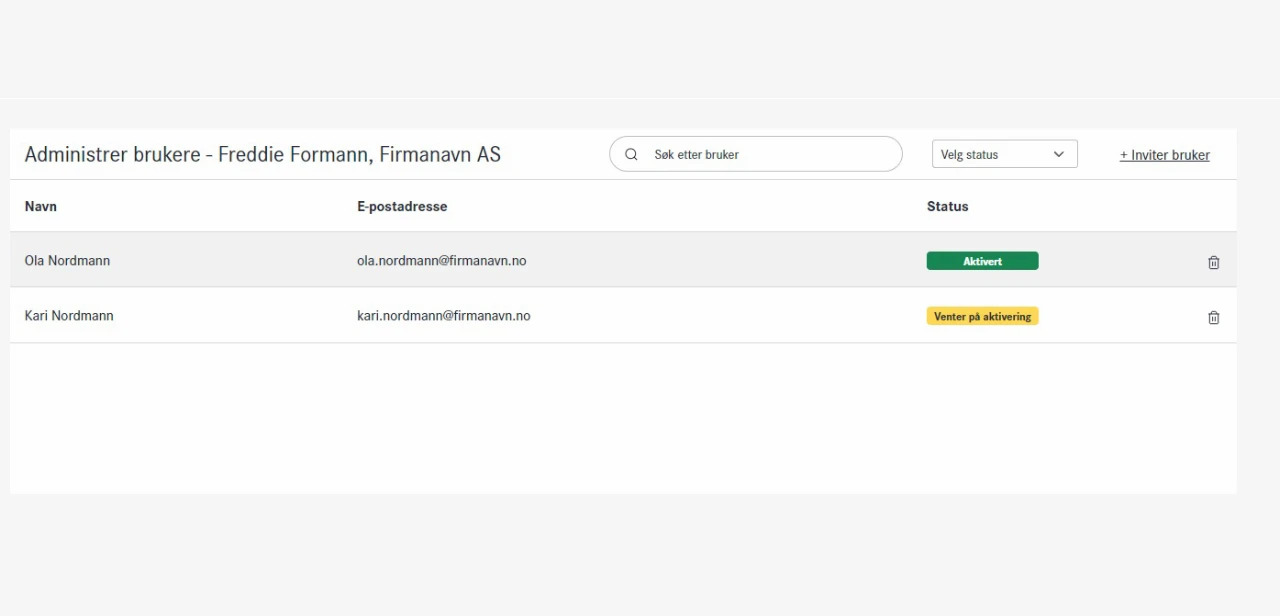Click the Velg status chevron arrow
This screenshot has width=1280, height=616.
point(1059,154)
